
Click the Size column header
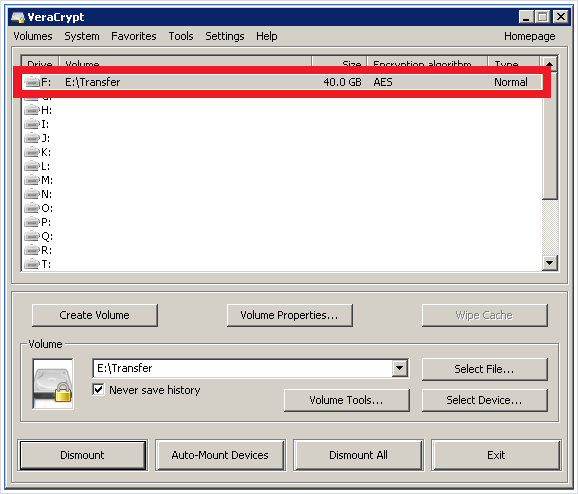339,63
